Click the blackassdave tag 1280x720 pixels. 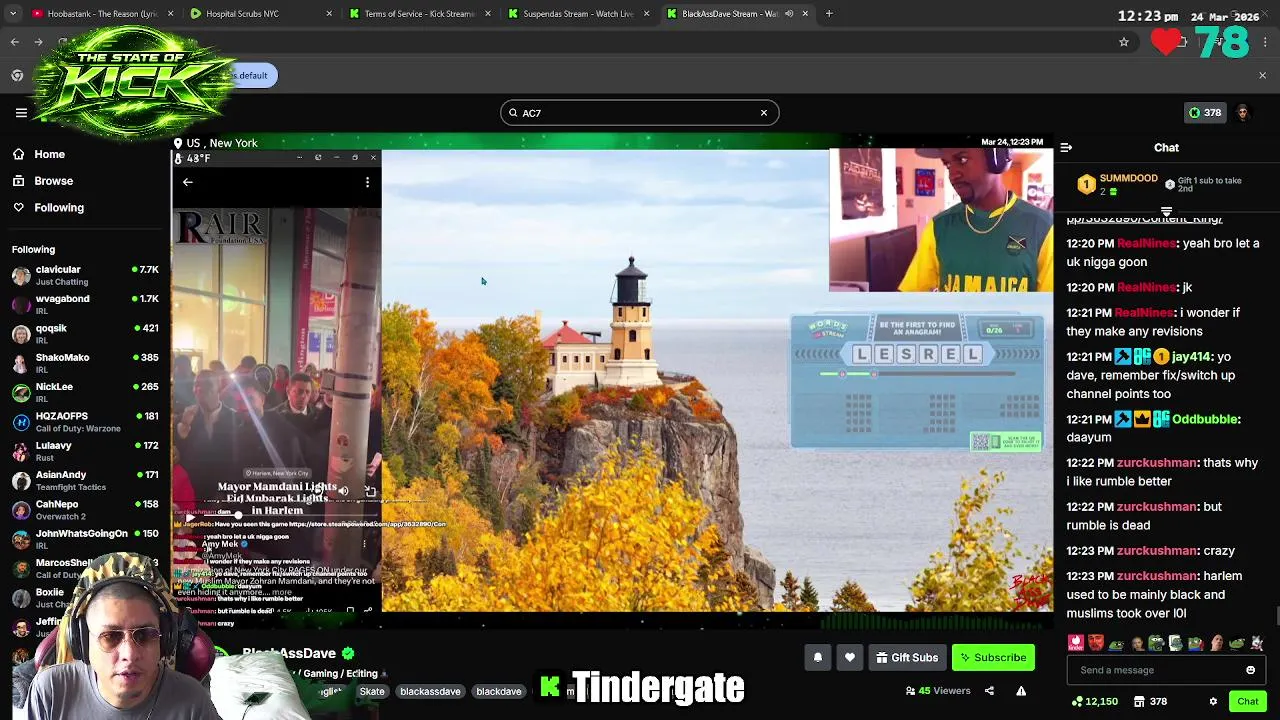(430, 691)
